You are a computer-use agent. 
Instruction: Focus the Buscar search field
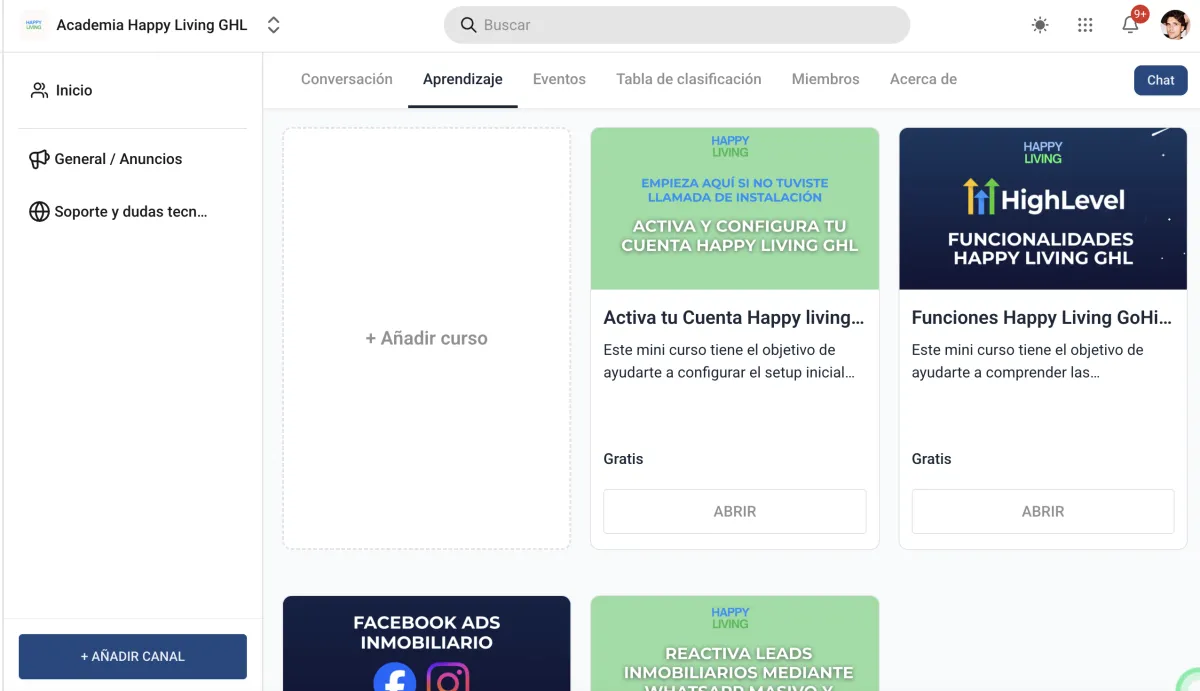(677, 25)
